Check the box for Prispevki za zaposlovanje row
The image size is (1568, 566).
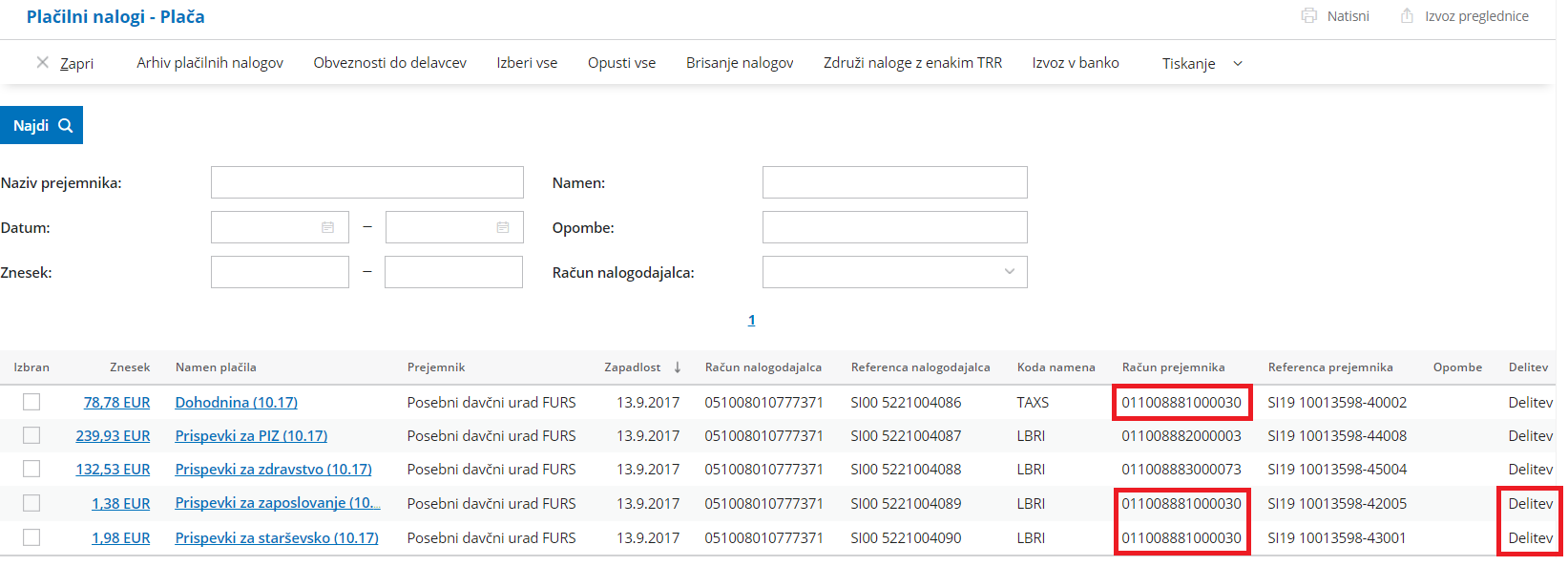[31, 503]
